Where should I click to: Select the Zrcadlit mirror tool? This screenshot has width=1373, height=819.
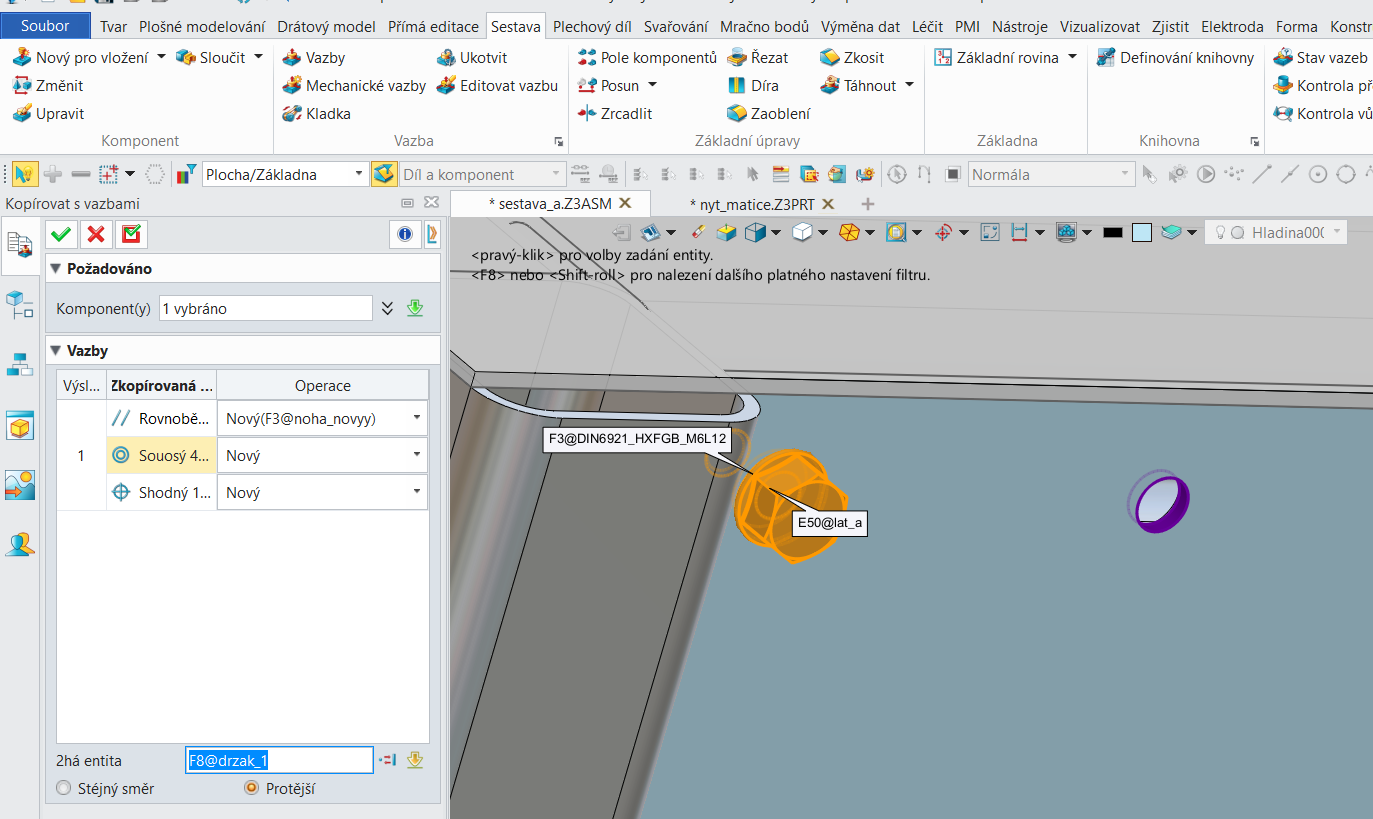[x=614, y=114]
